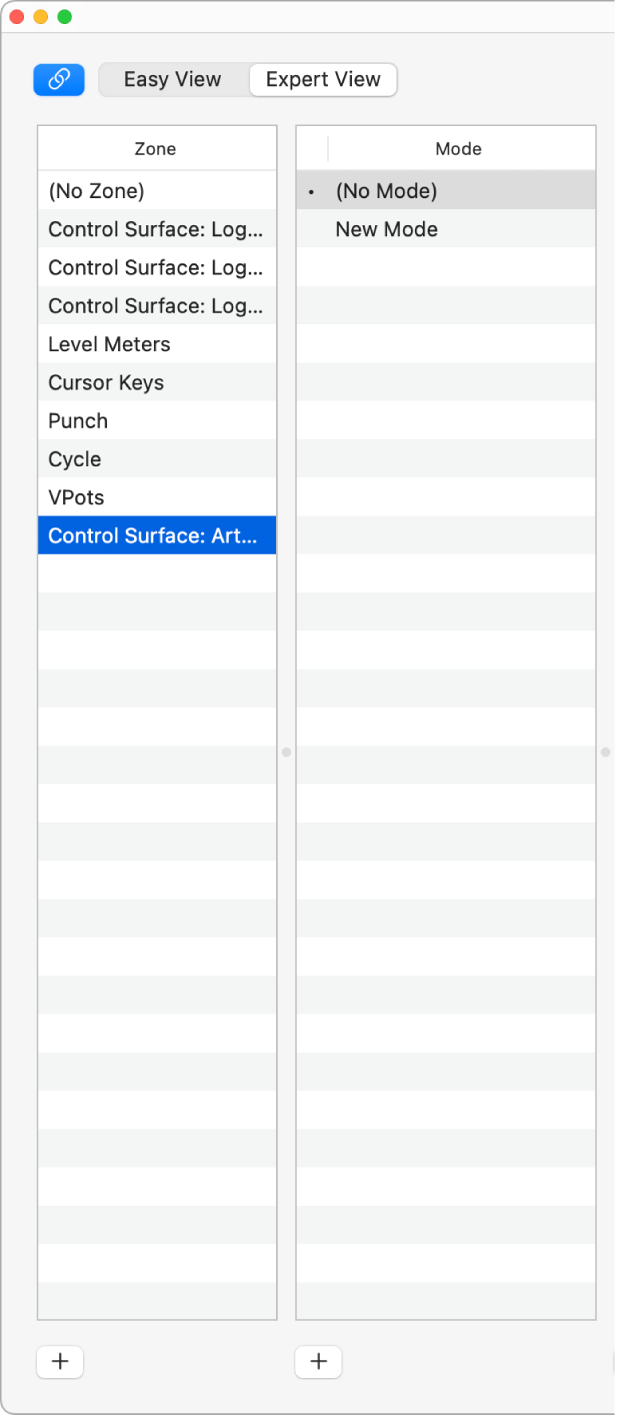The width and height of the screenshot is (618, 1416).
Task: Click the divider handle between the lists
Action: tap(287, 753)
